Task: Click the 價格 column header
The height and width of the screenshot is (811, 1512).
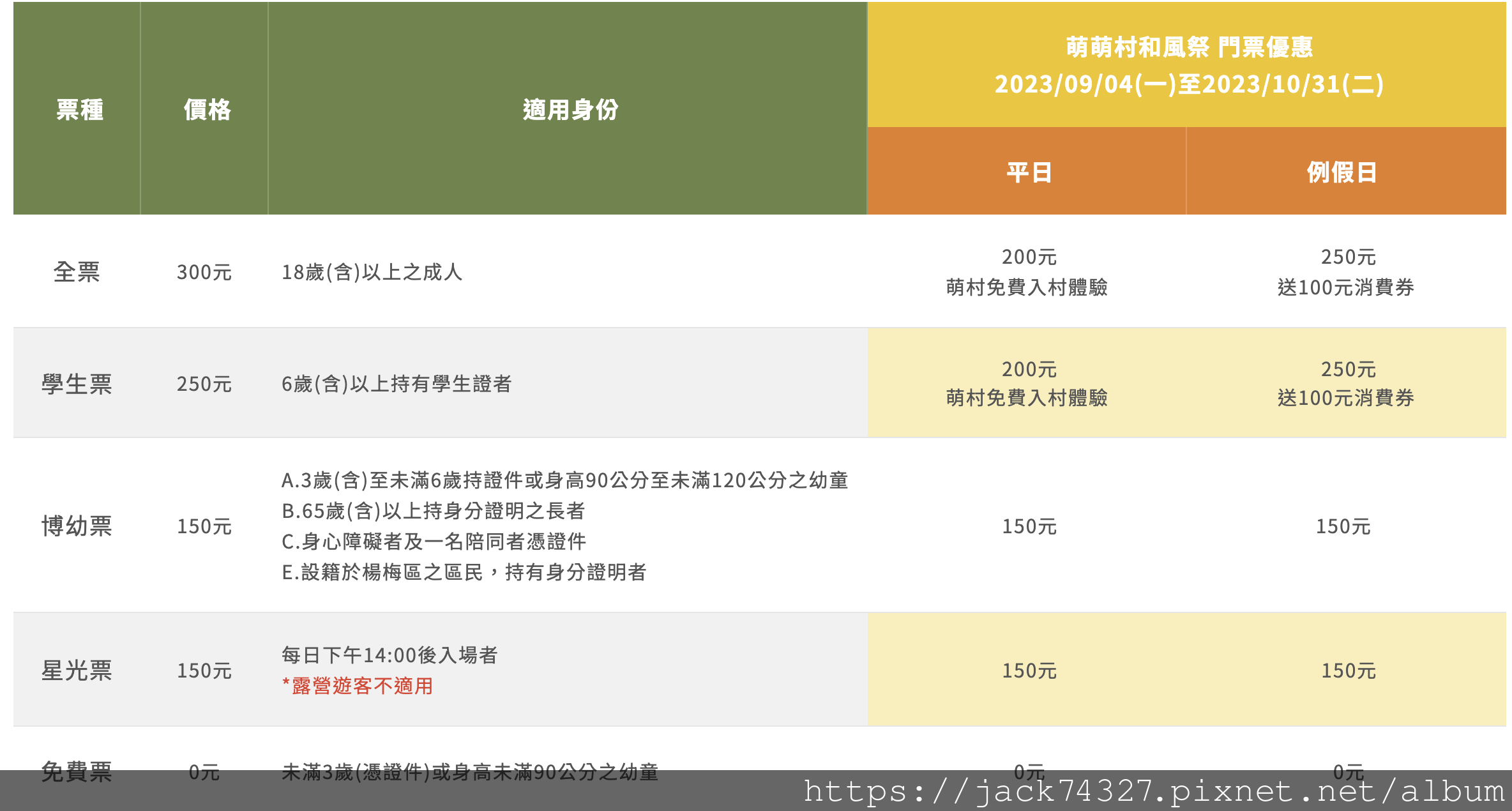Action: pyautogui.click(x=207, y=110)
